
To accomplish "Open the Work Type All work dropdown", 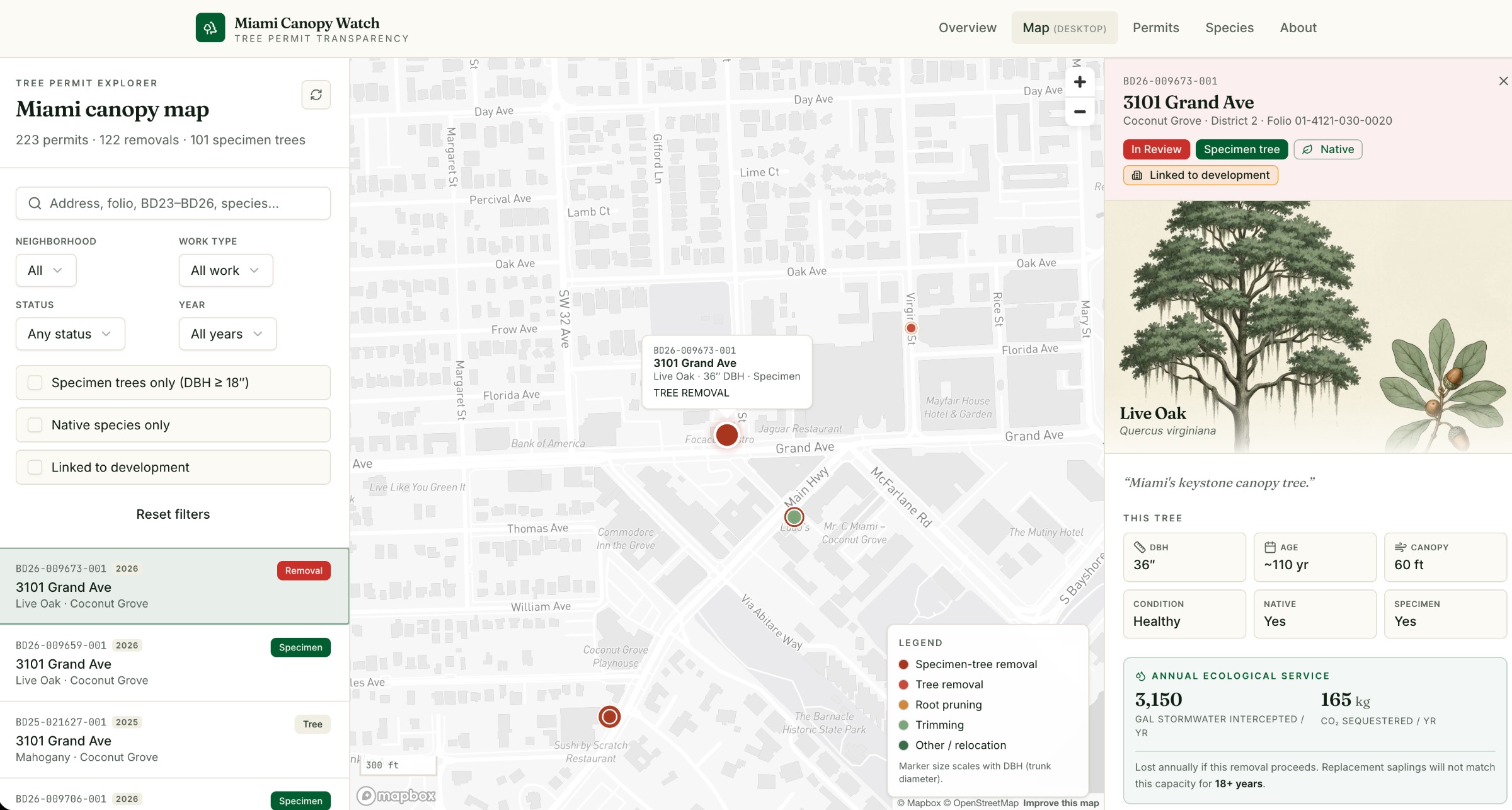I will 226,270.
